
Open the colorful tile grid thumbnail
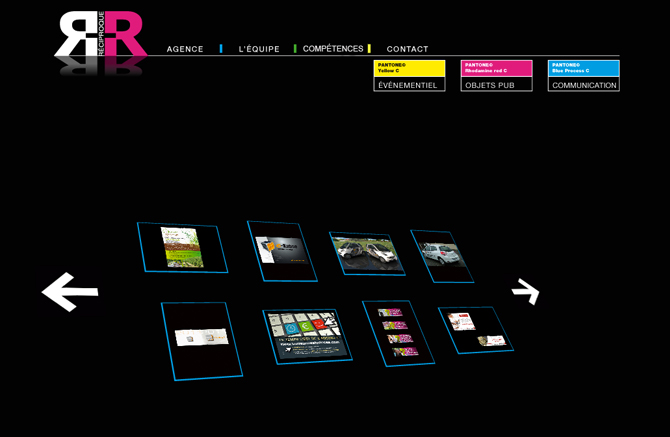tap(307, 336)
